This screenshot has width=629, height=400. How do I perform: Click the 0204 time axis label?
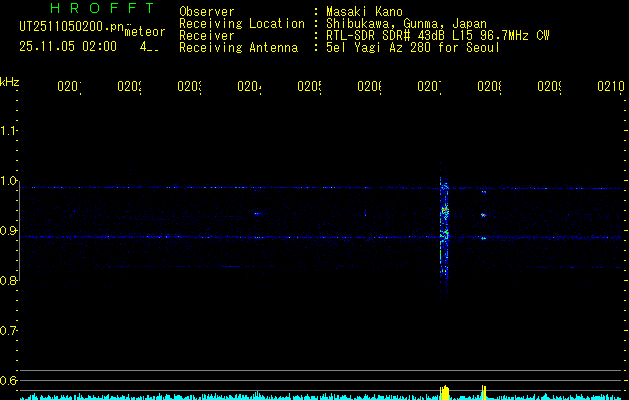tap(250, 86)
